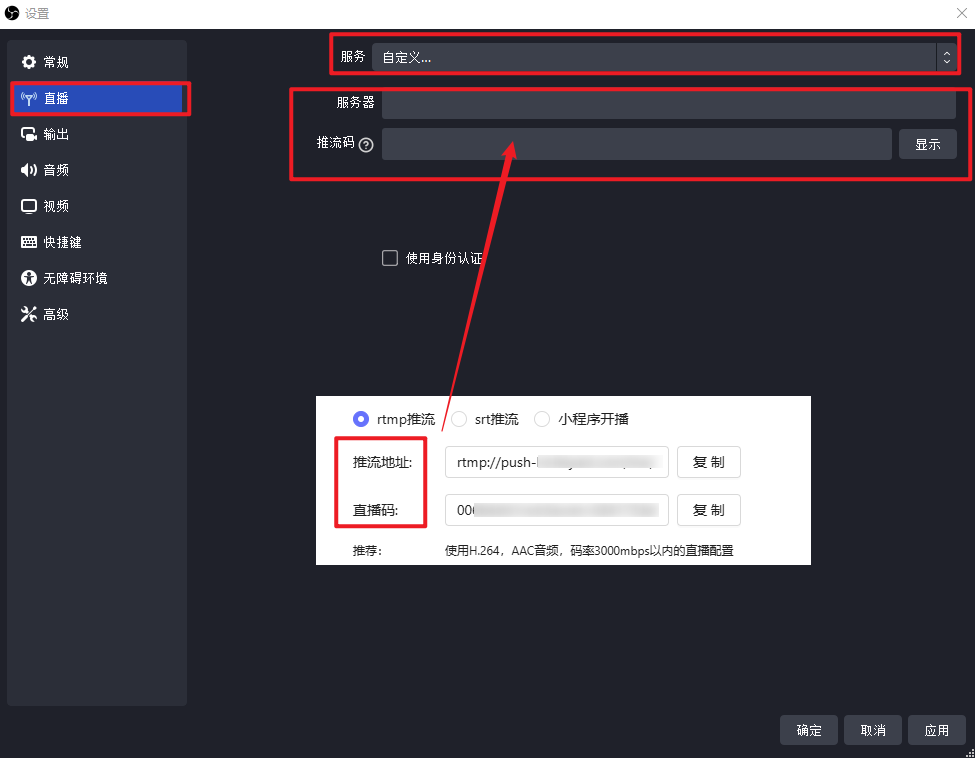Enable the 使用身份认证 checkbox
This screenshot has height=758, width=975.
coord(390,258)
